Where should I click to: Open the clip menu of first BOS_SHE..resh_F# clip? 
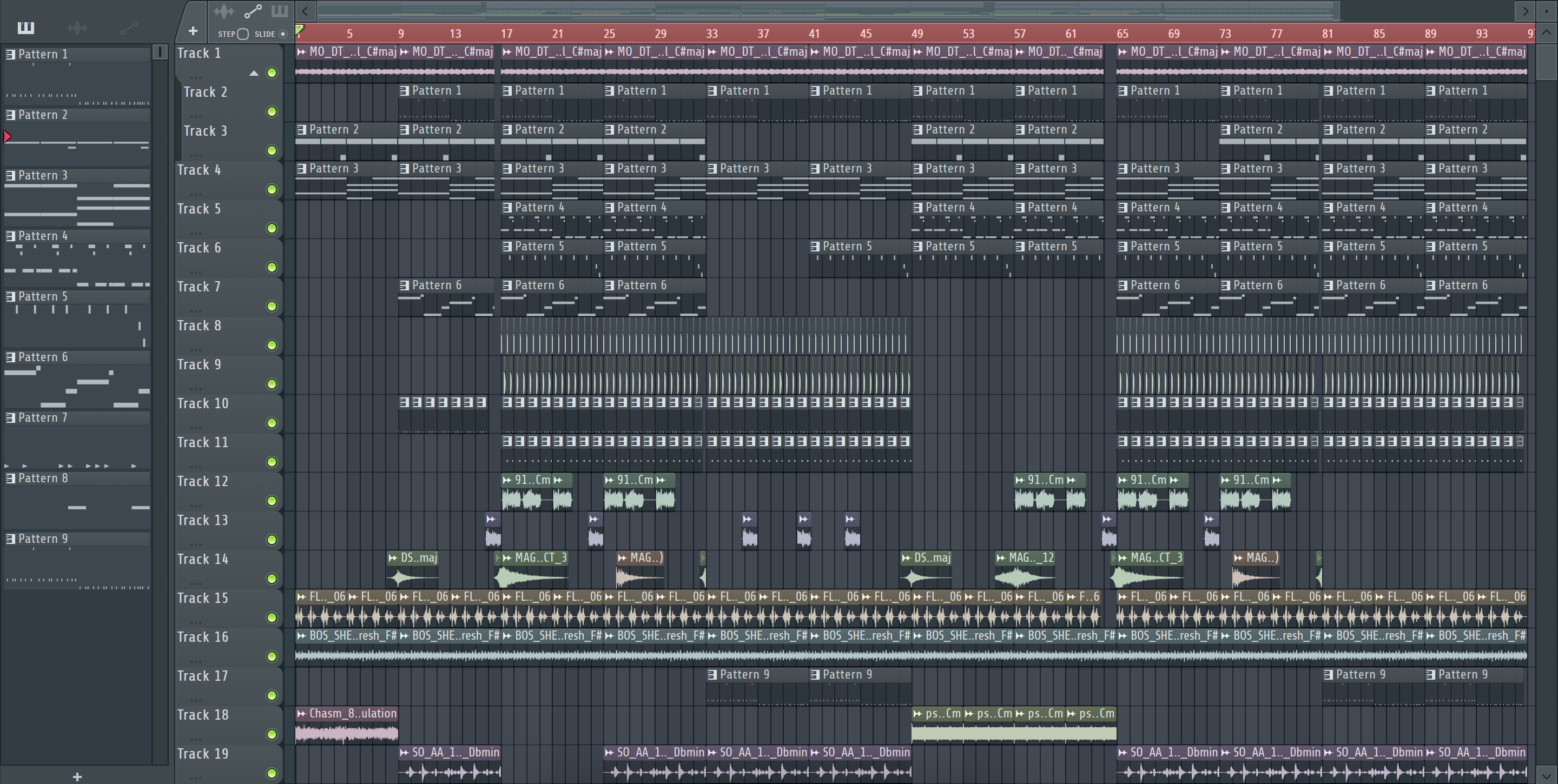[x=302, y=636]
